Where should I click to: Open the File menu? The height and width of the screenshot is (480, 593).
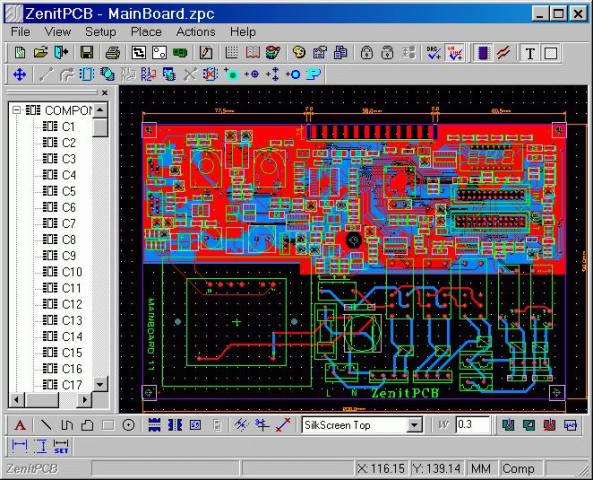point(20,32)
